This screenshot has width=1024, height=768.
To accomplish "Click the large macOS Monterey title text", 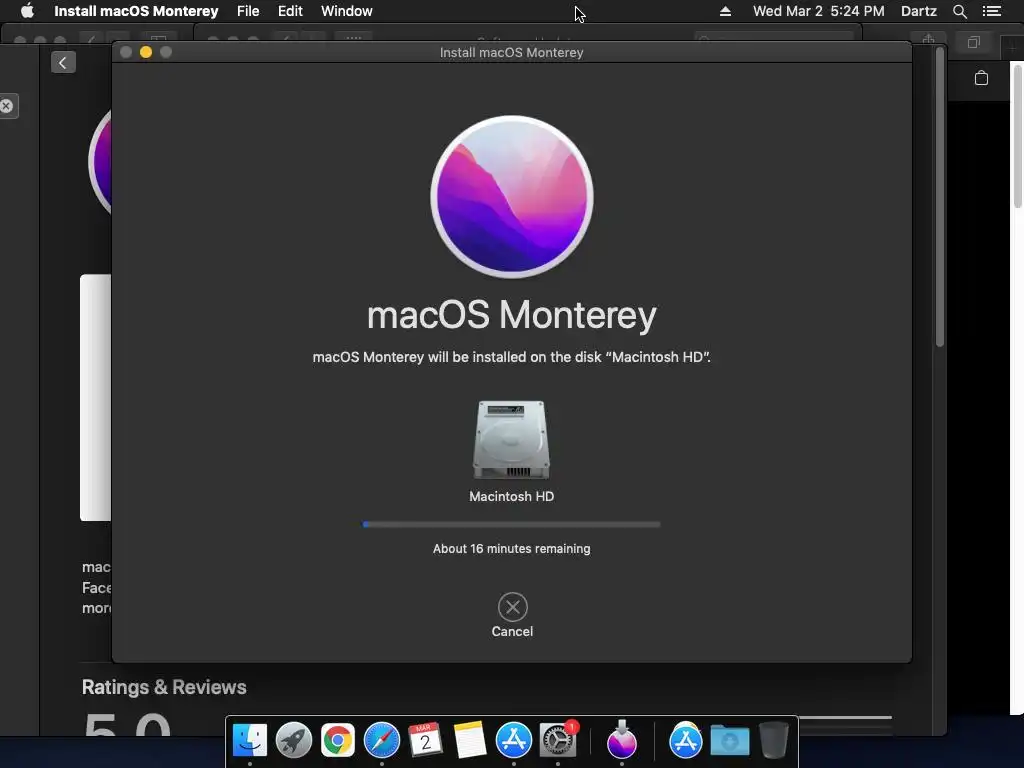I will (x=511, y=315).
